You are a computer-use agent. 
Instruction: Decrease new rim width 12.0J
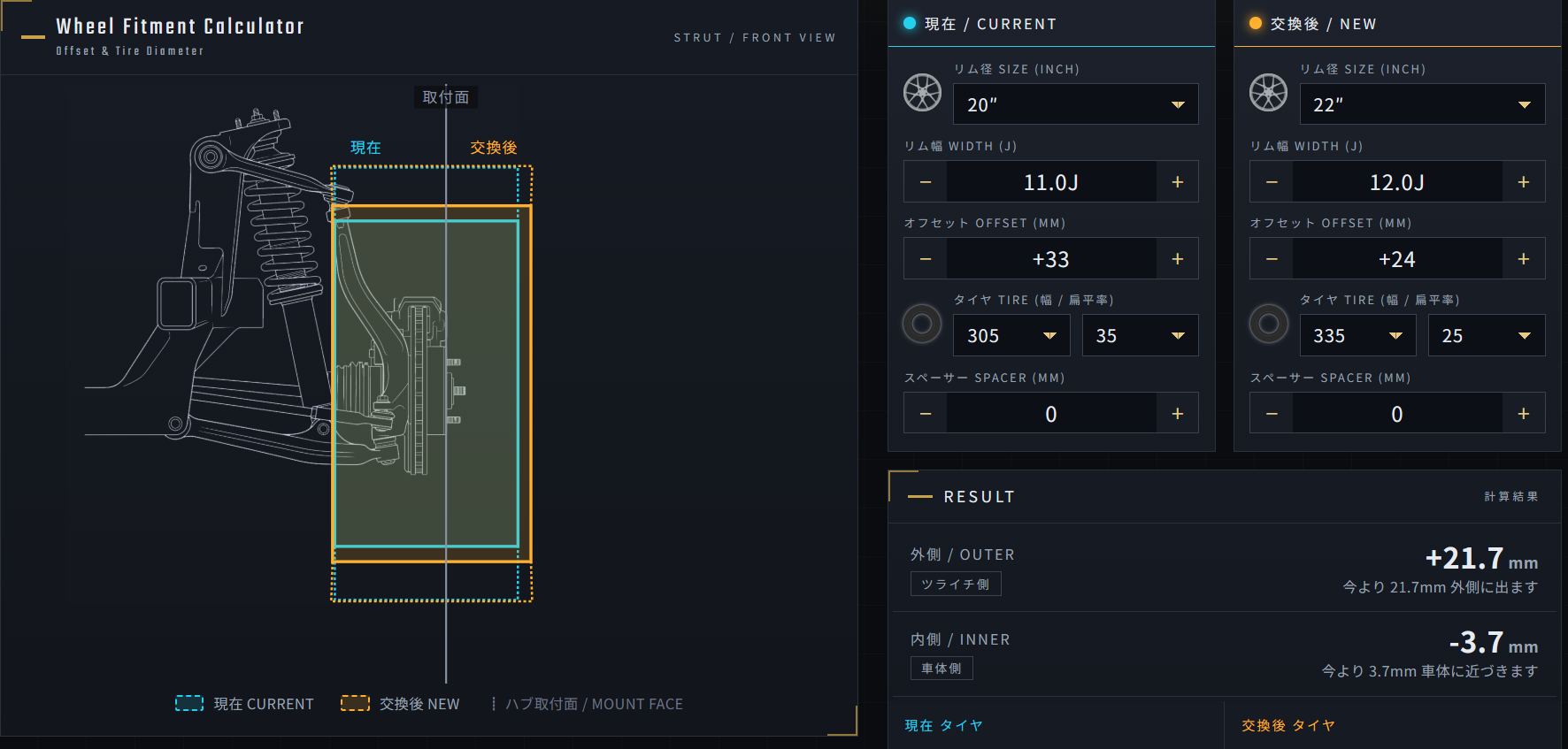click(x=1272, y=182)
